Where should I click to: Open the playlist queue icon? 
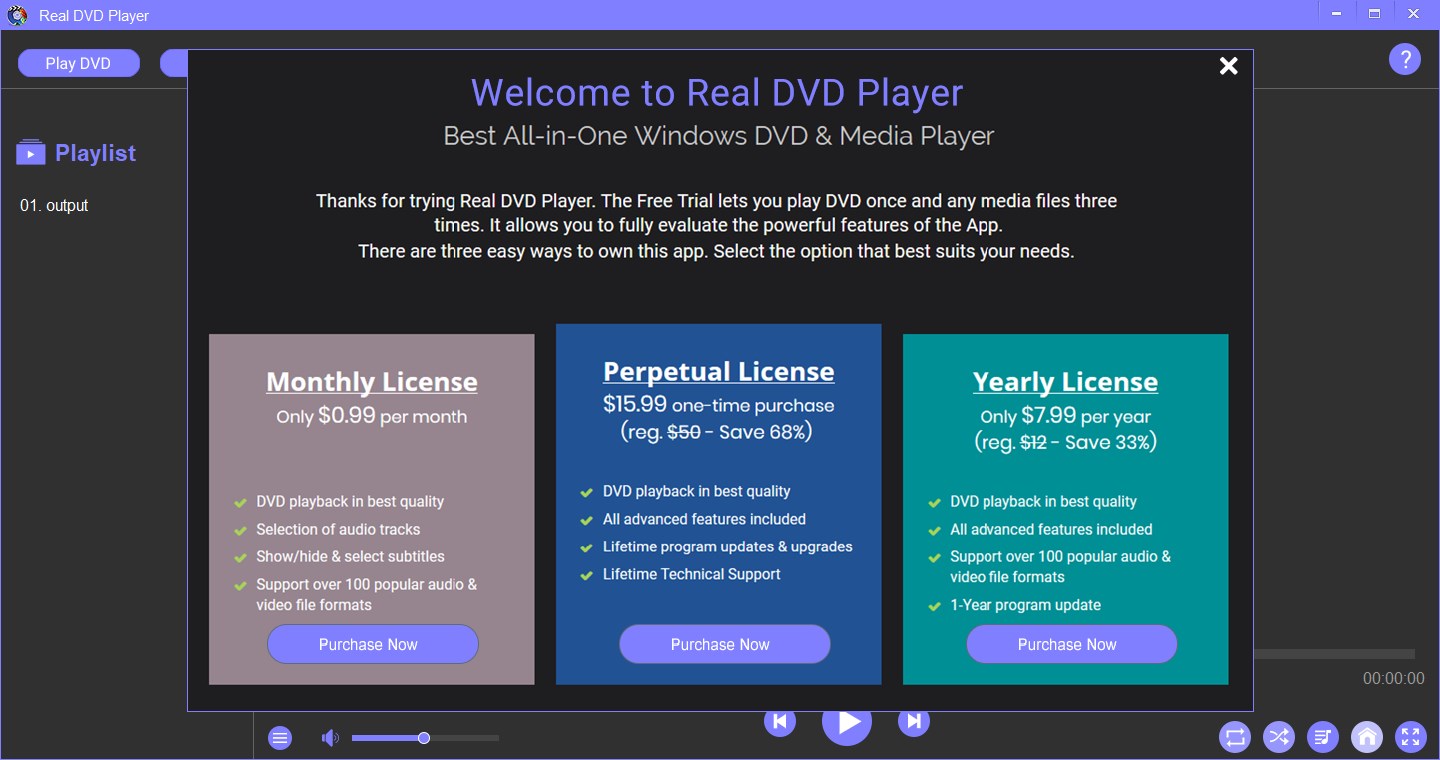point(1323,738)
